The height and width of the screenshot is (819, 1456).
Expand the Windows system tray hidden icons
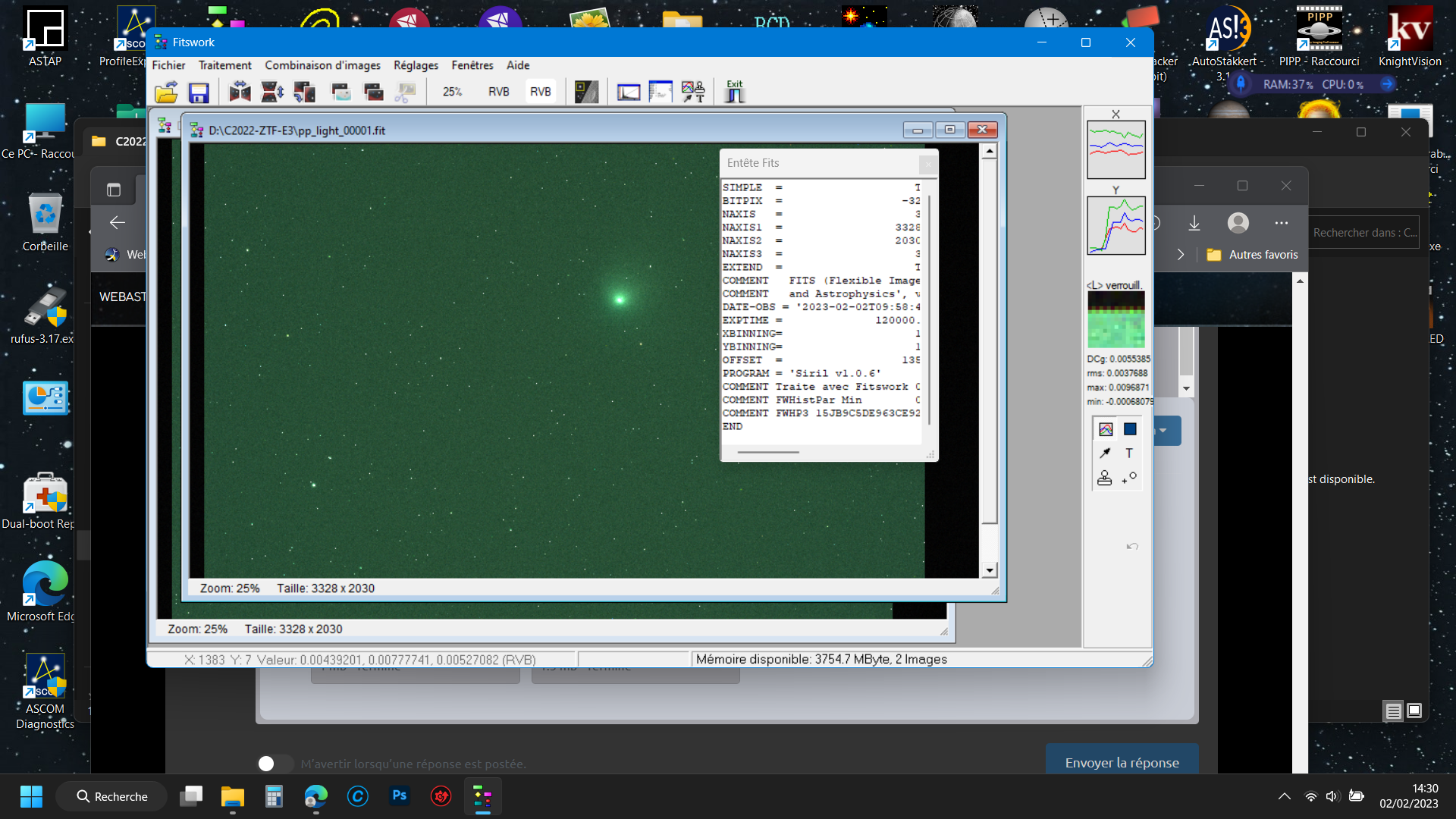point(1284,796)
